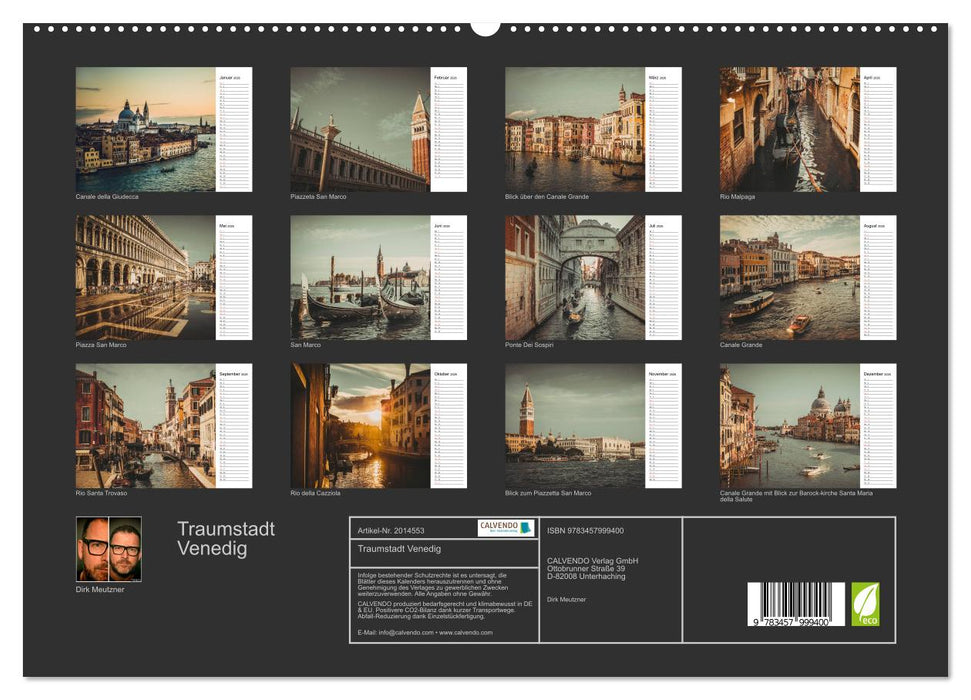This screenshot has height=700, width=971.
Task: Expand the März calendar strip
Action: 665,130
